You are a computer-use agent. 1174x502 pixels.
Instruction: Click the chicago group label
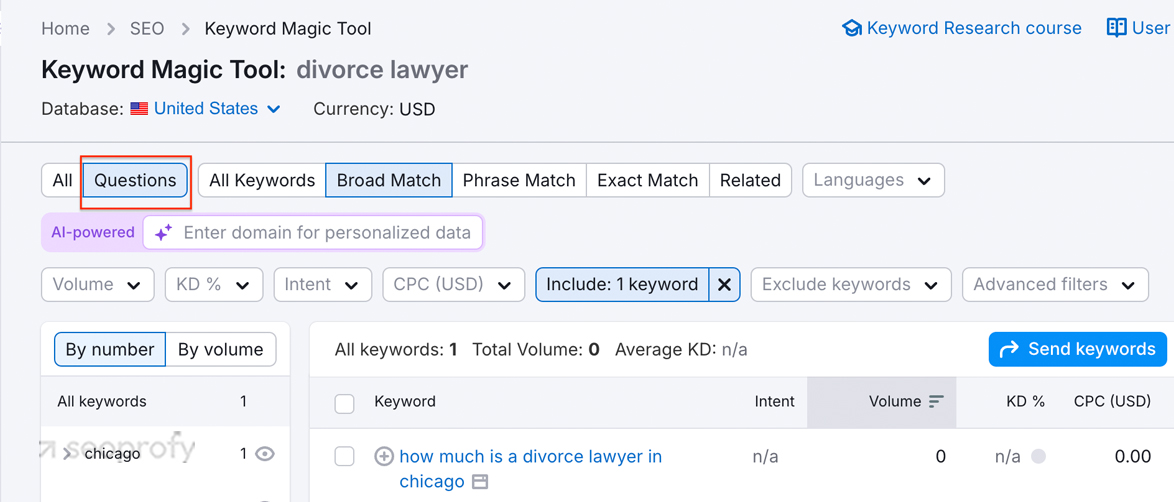coord(112,453)
